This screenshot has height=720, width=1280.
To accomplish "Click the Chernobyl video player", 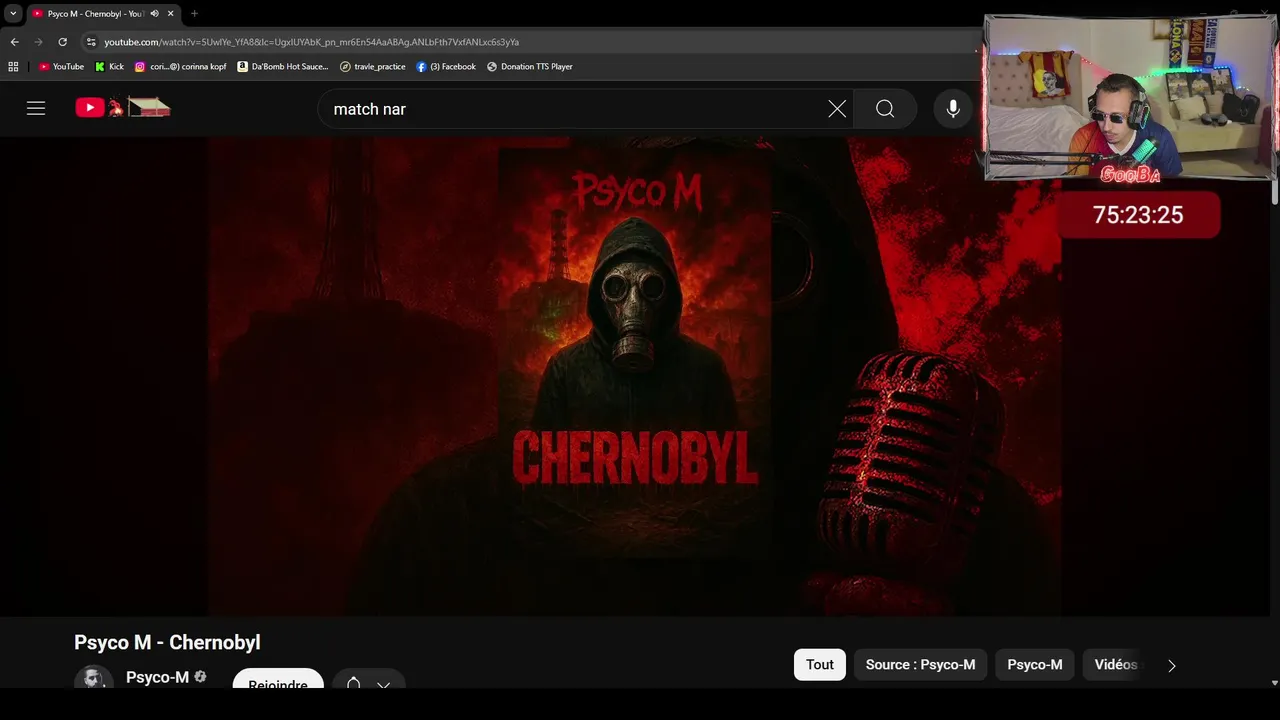I will pyautogui.click(x=635, y=376).
